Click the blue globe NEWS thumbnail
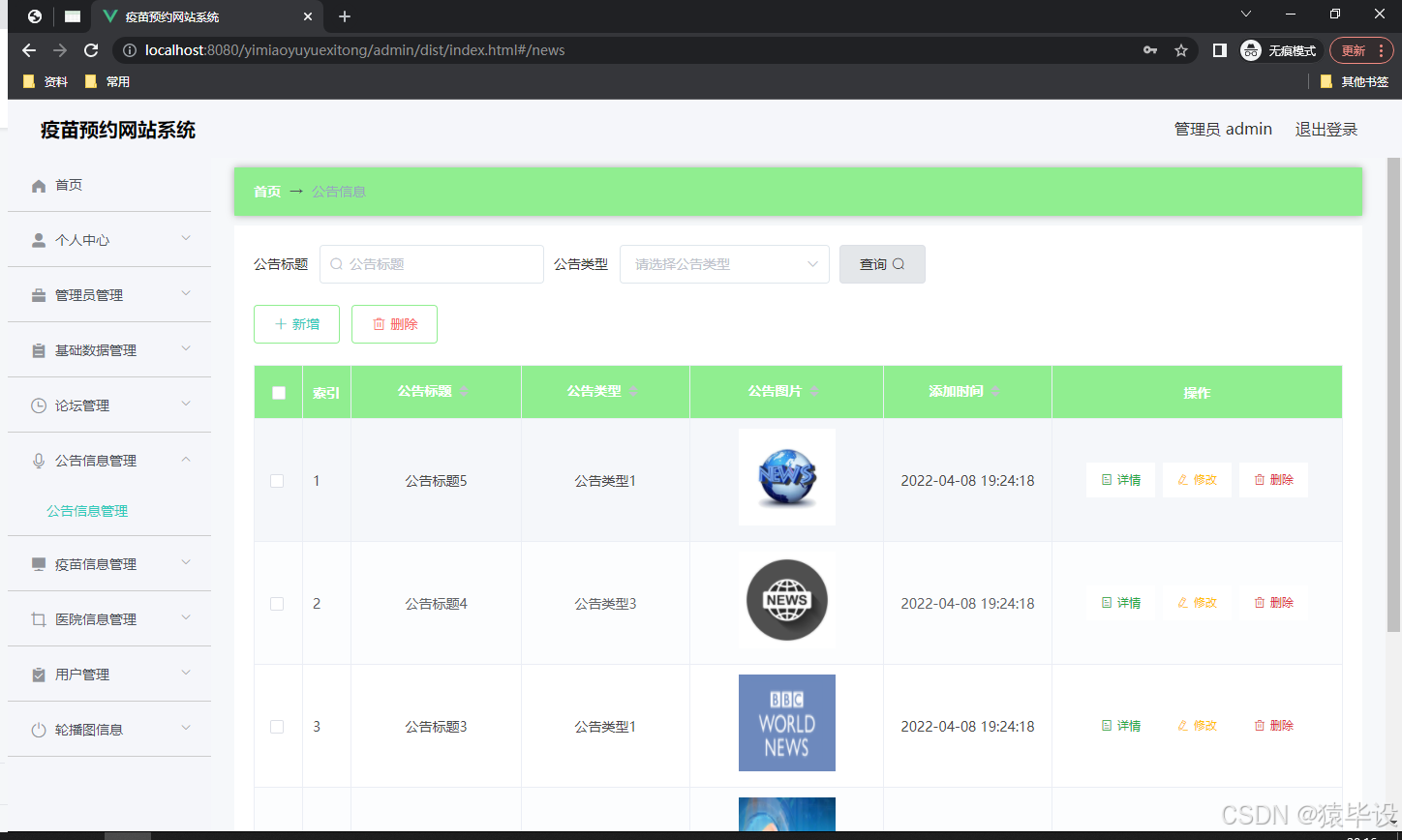This screenshot has height=840, width=1402. pyautogui.click(x=787, y=477)
